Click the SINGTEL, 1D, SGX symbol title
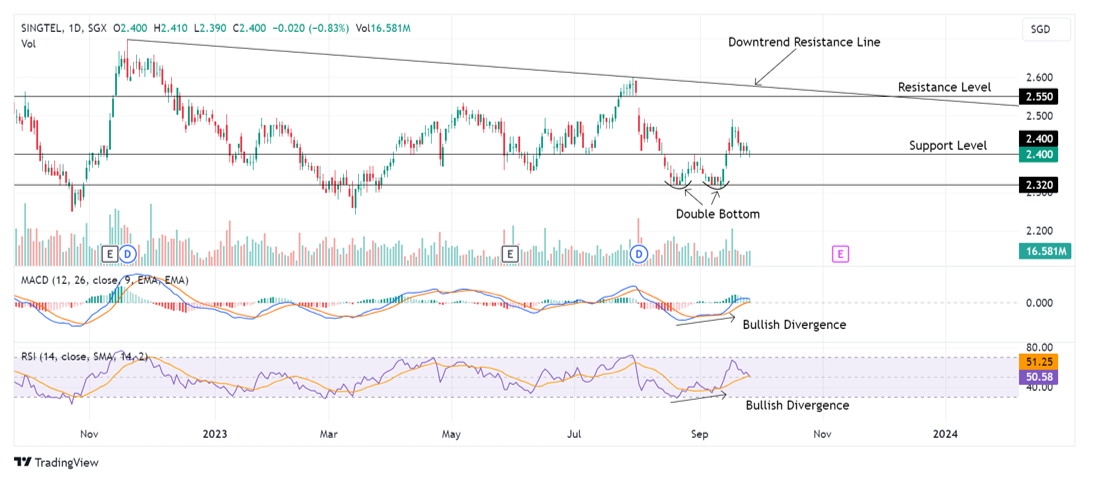This screenshot has height=484, width=1098. tap(65, 29)
